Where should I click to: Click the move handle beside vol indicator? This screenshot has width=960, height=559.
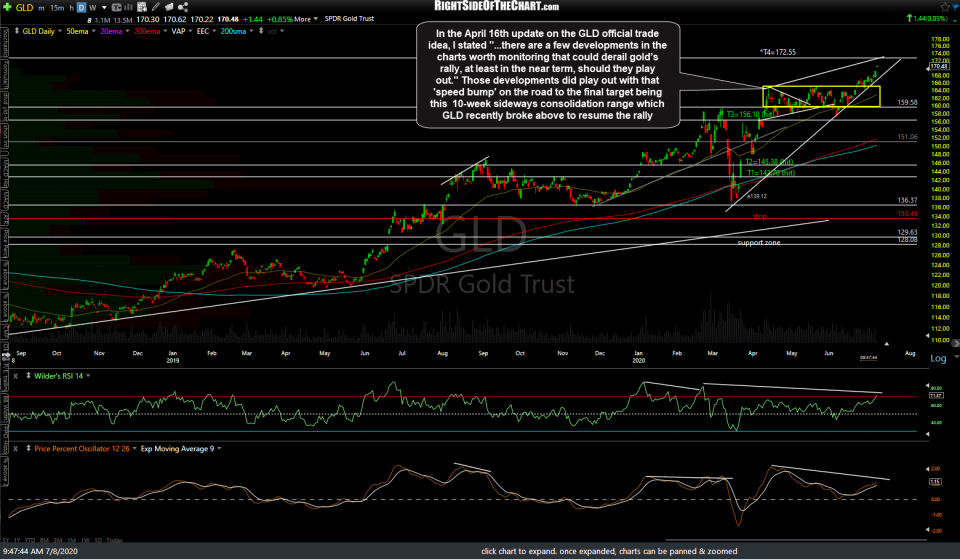point(261,31)
